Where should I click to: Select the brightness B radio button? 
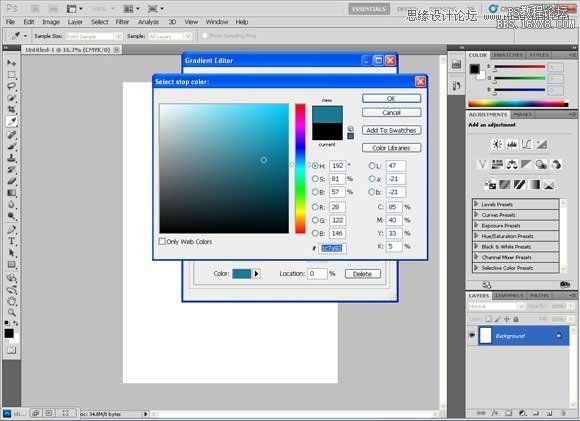click(x=315, y=192)
